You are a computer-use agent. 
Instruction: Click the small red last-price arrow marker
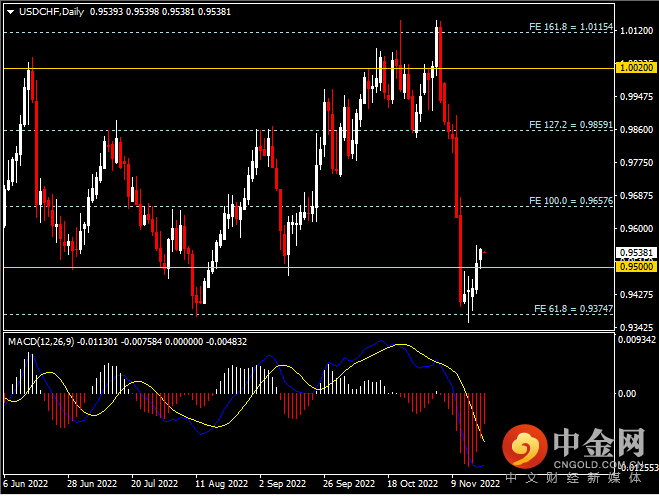[485, 252]
